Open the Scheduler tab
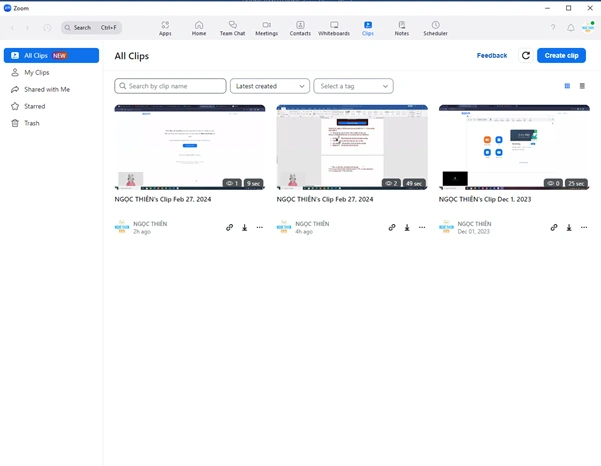The width and height of the screenshot is (601, 466). (x=435, y=28)
